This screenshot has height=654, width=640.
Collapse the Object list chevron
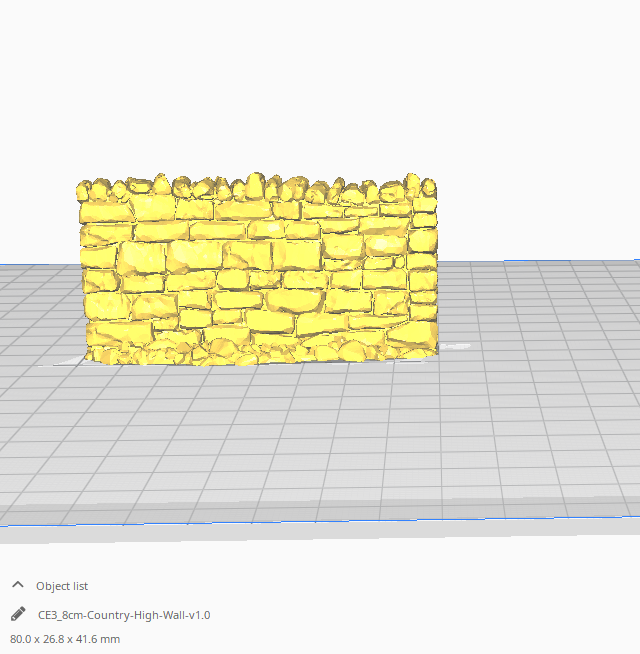tap(18, 585)
